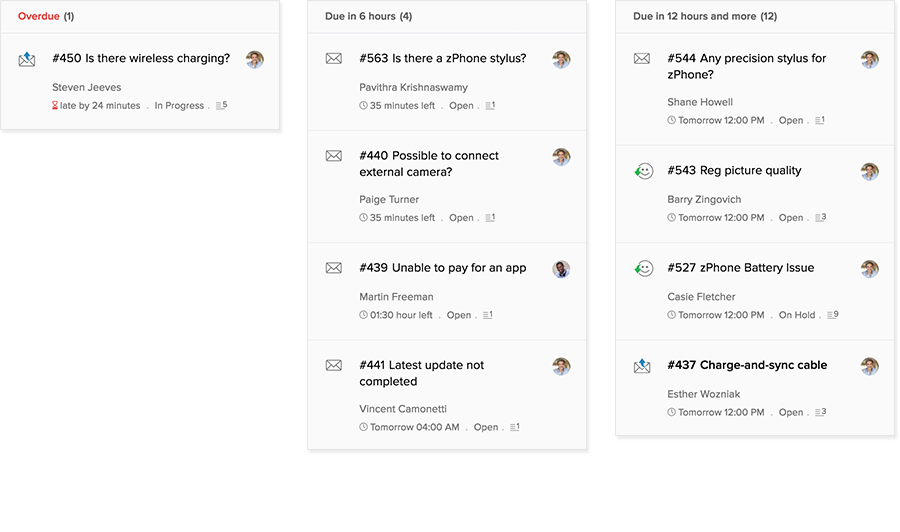Viewport: 900px width, 532px height.
Task: Click the On Hold status on ticket #527
Action: [797, 314]
